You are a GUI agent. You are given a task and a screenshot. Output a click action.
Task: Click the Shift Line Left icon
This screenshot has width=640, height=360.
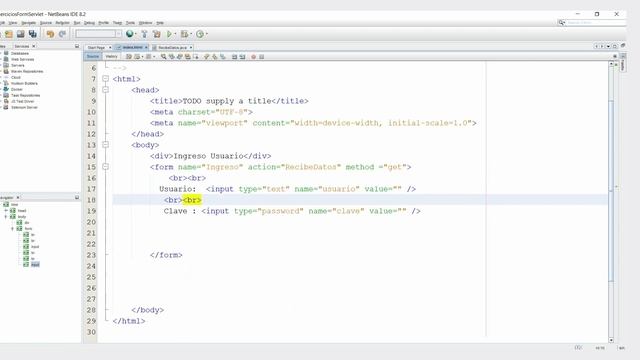tap(234, 57)
